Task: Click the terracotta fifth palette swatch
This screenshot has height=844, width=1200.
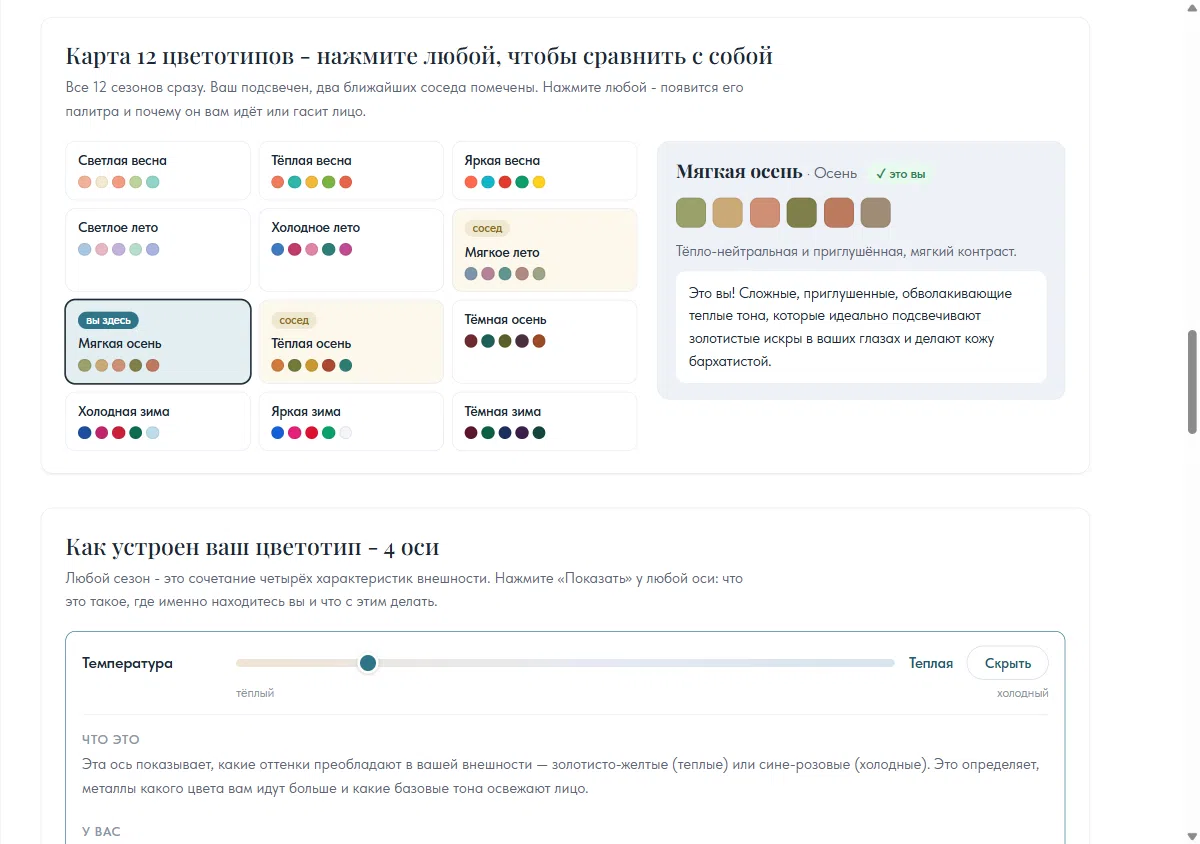Action: point(839,213)
